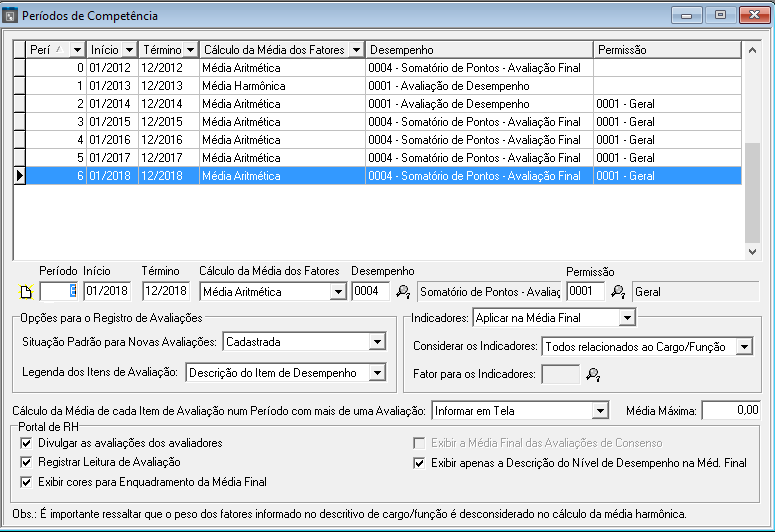Open Situação Padrão para Novas Avaliações dropdown
775x532 pixels.
pyautogui.click(x=377, y=342)
